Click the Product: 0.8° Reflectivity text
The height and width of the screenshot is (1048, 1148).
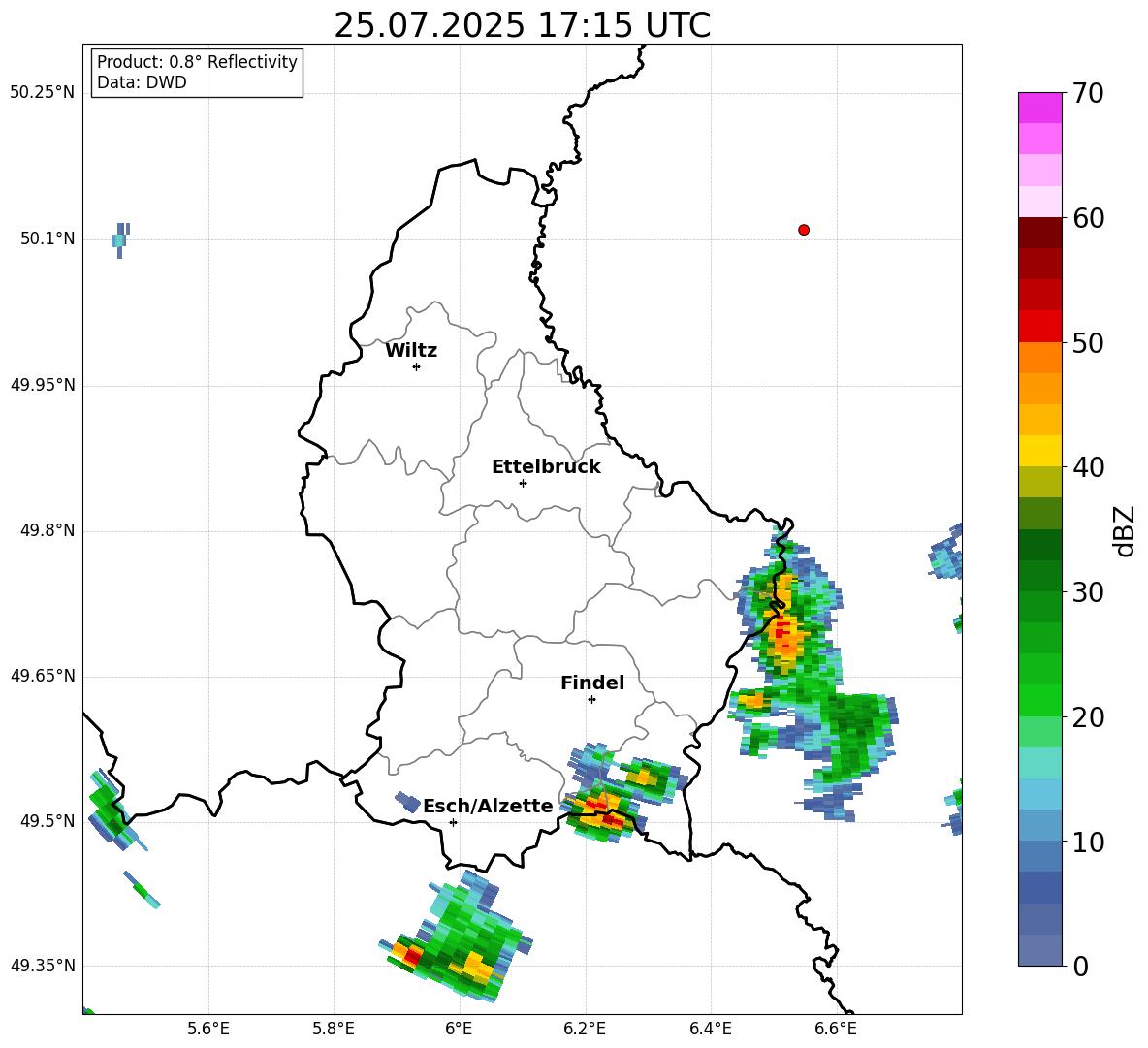[197, 62]
